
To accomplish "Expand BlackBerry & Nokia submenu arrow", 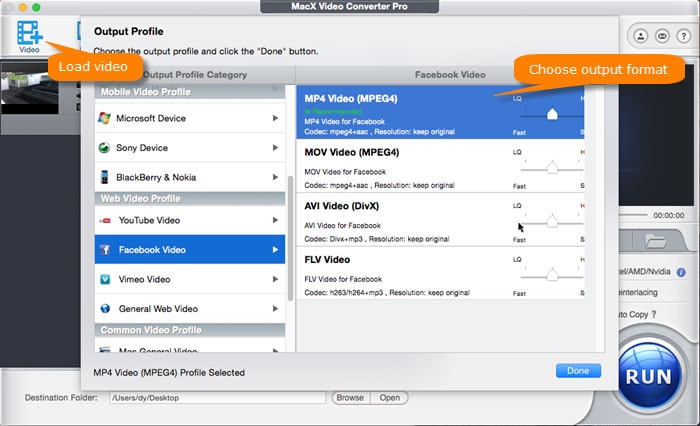I will click(275, 177).
